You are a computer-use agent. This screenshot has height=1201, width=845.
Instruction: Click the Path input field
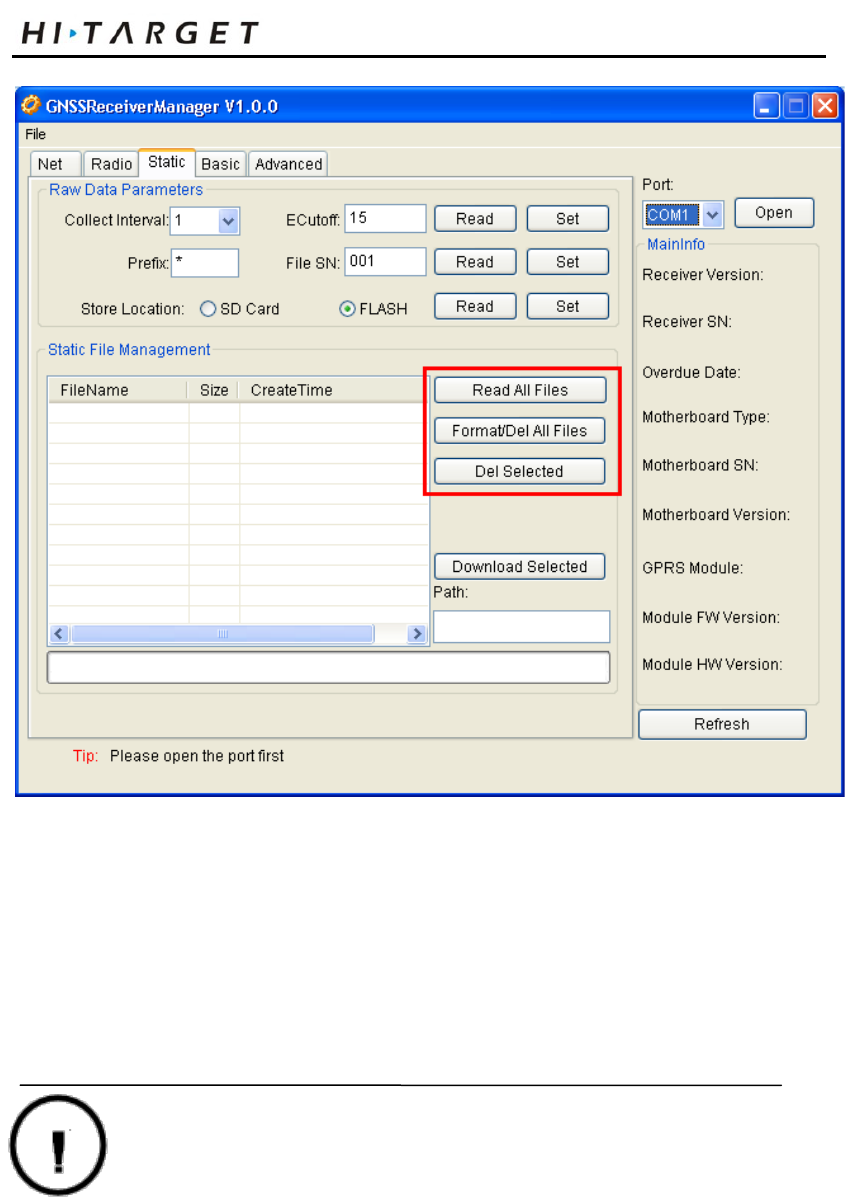521,626
